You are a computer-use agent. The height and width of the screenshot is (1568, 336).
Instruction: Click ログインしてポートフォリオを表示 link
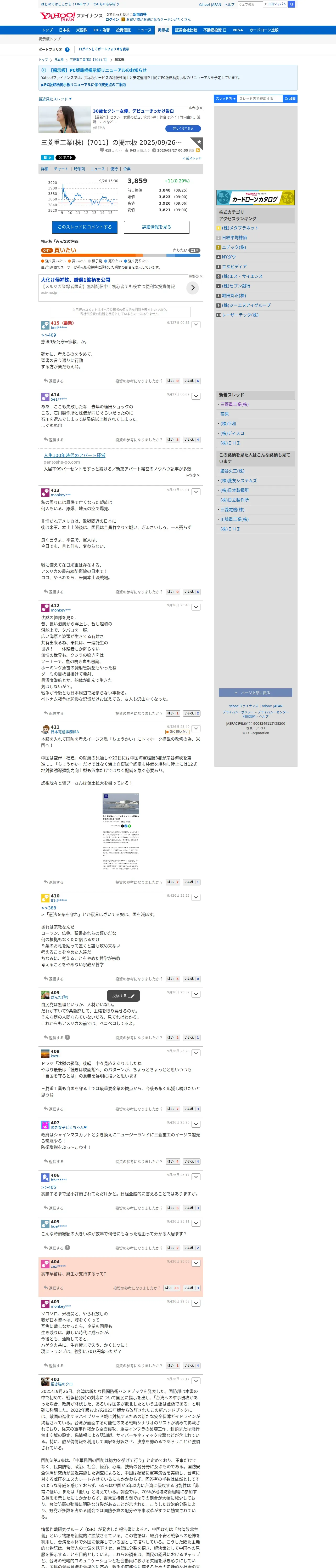pos(104,49)
